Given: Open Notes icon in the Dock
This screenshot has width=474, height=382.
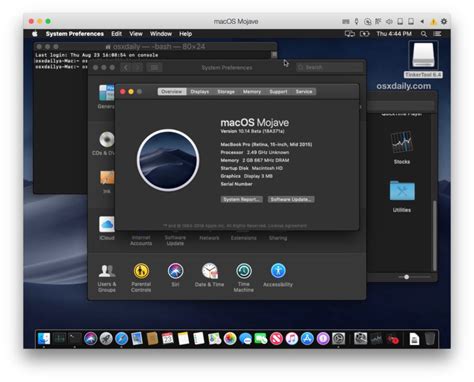Looking at the screenshot, I should tap(183, 339).
